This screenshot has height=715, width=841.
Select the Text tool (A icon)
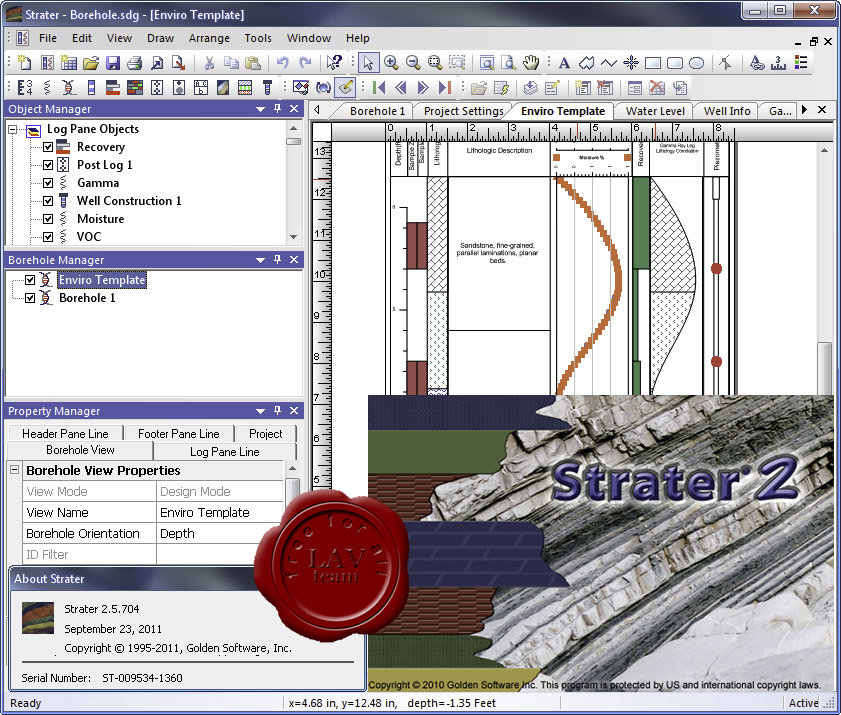(x=564, y=63)
